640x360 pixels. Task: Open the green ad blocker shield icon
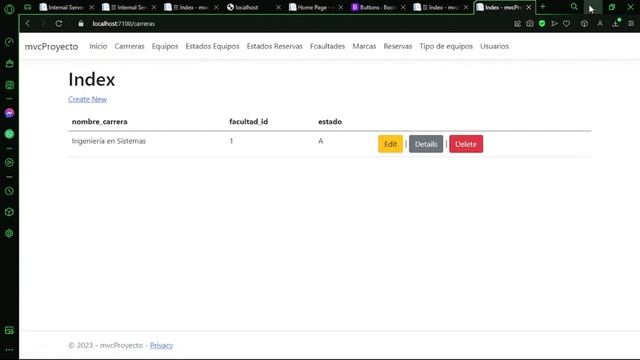click(x=542, y=24)
